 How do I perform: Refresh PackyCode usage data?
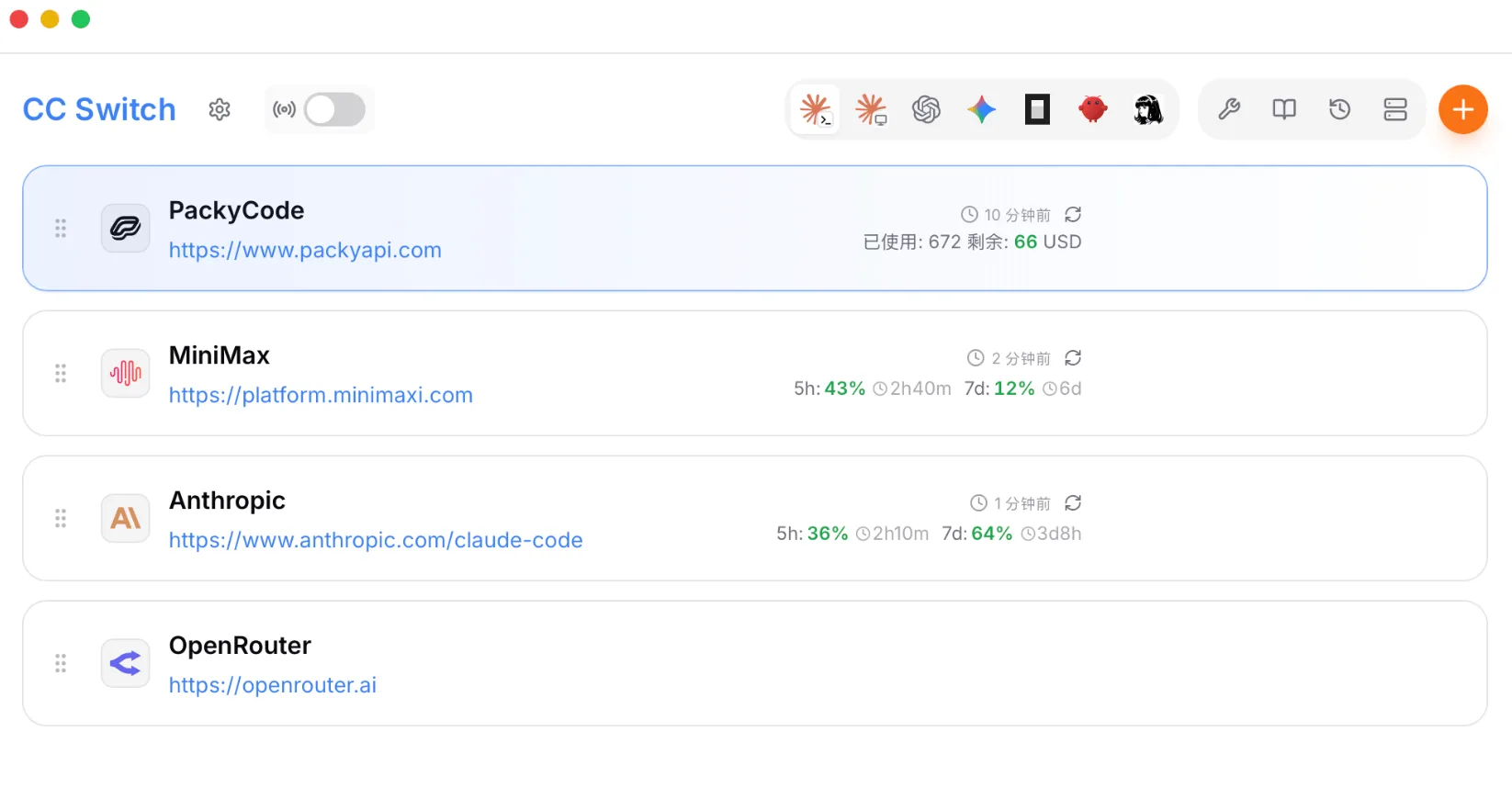pyautogui.click(x=1073, y=214)
